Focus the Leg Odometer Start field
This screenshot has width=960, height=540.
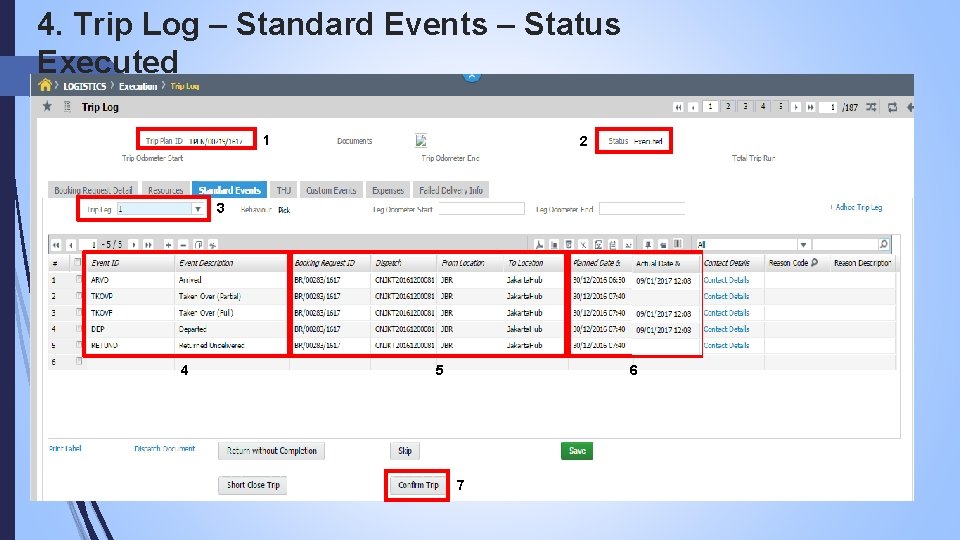coord(481,209)
